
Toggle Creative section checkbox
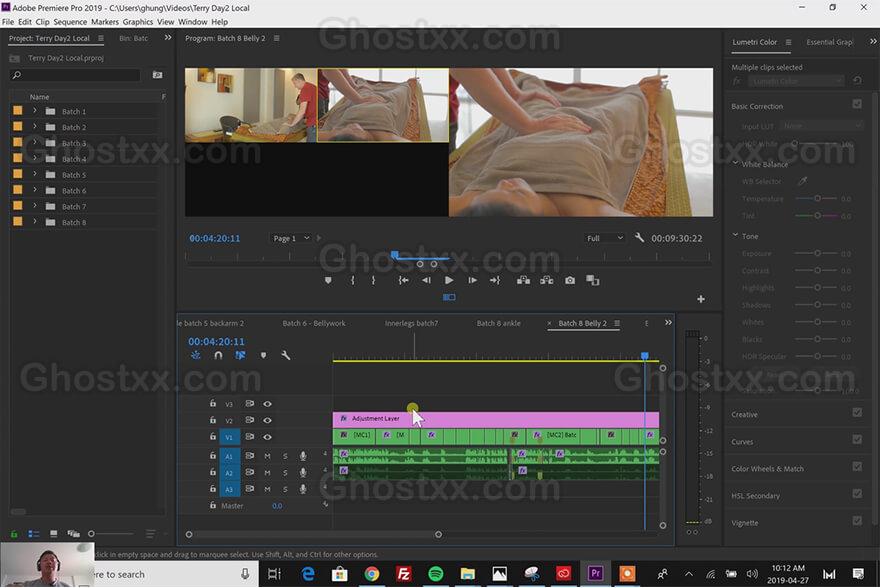tap(857, 412)
